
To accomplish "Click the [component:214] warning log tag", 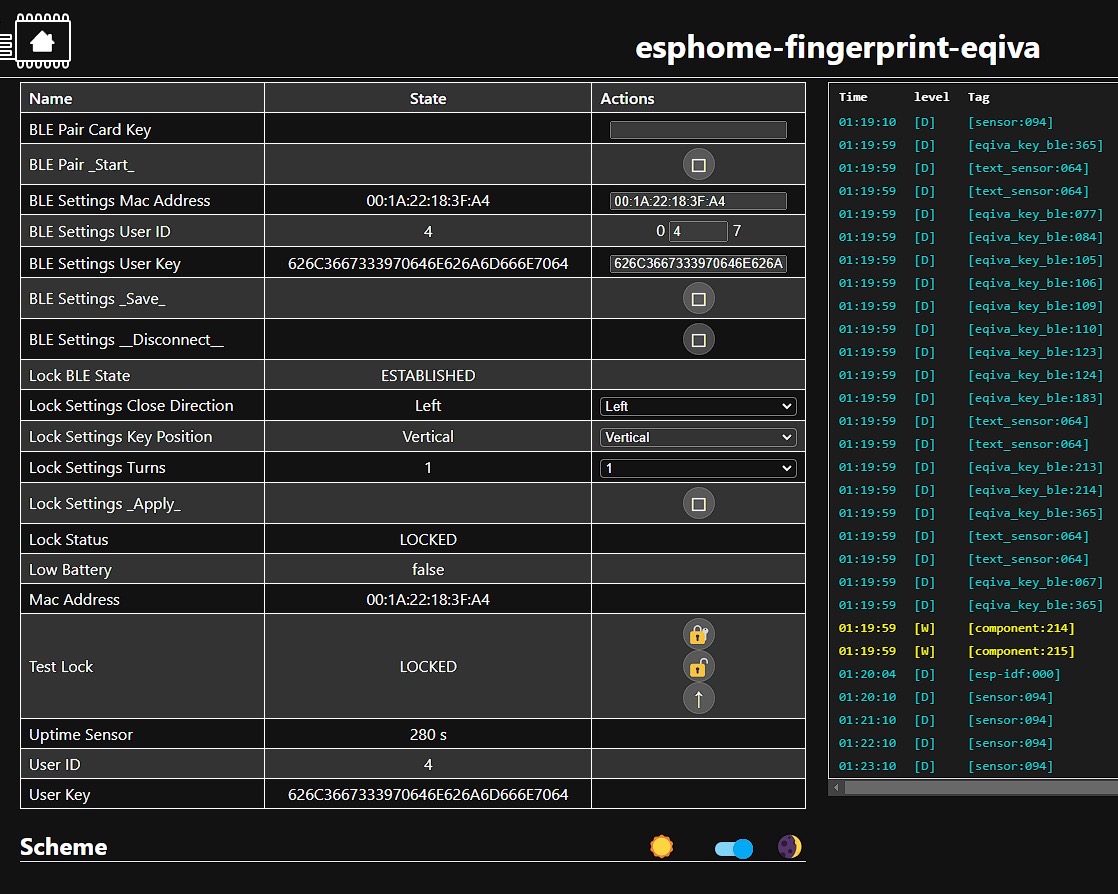I will pos(1020,628).
